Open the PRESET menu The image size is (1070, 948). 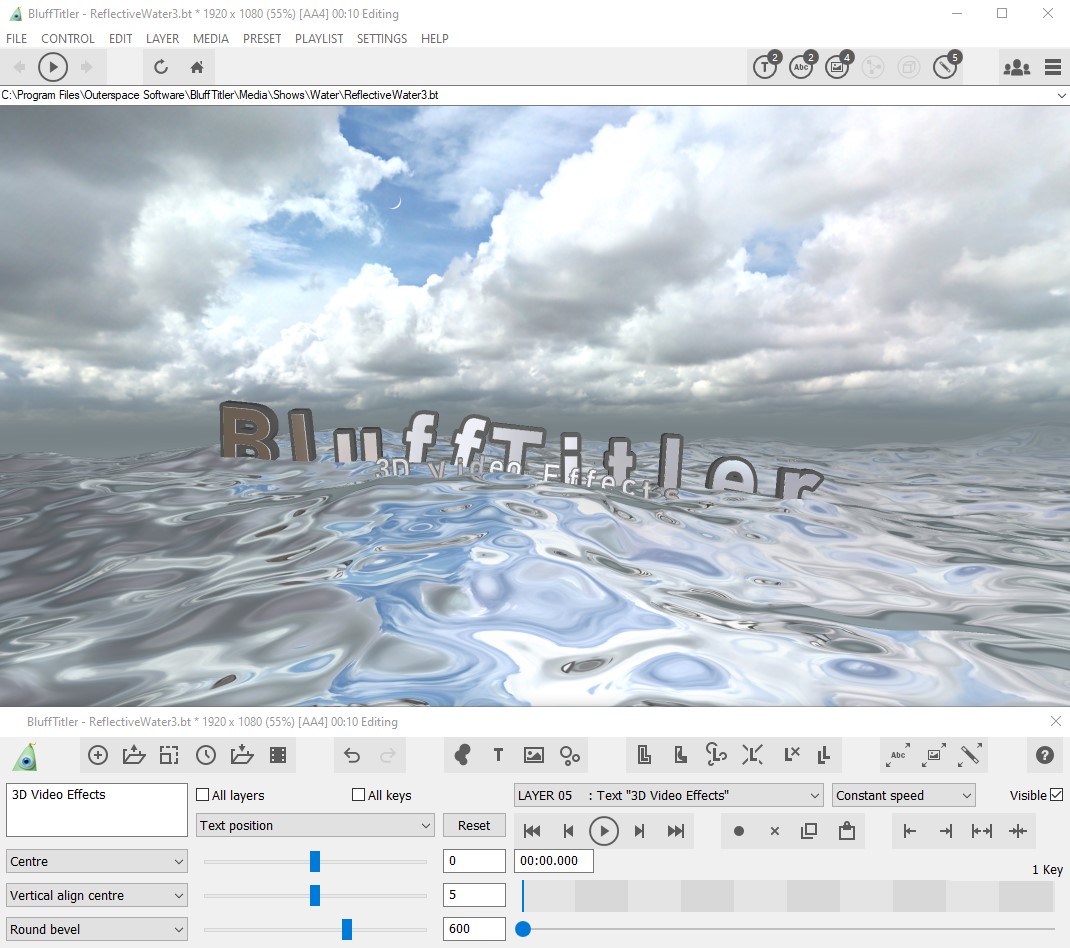pos(262,39)
